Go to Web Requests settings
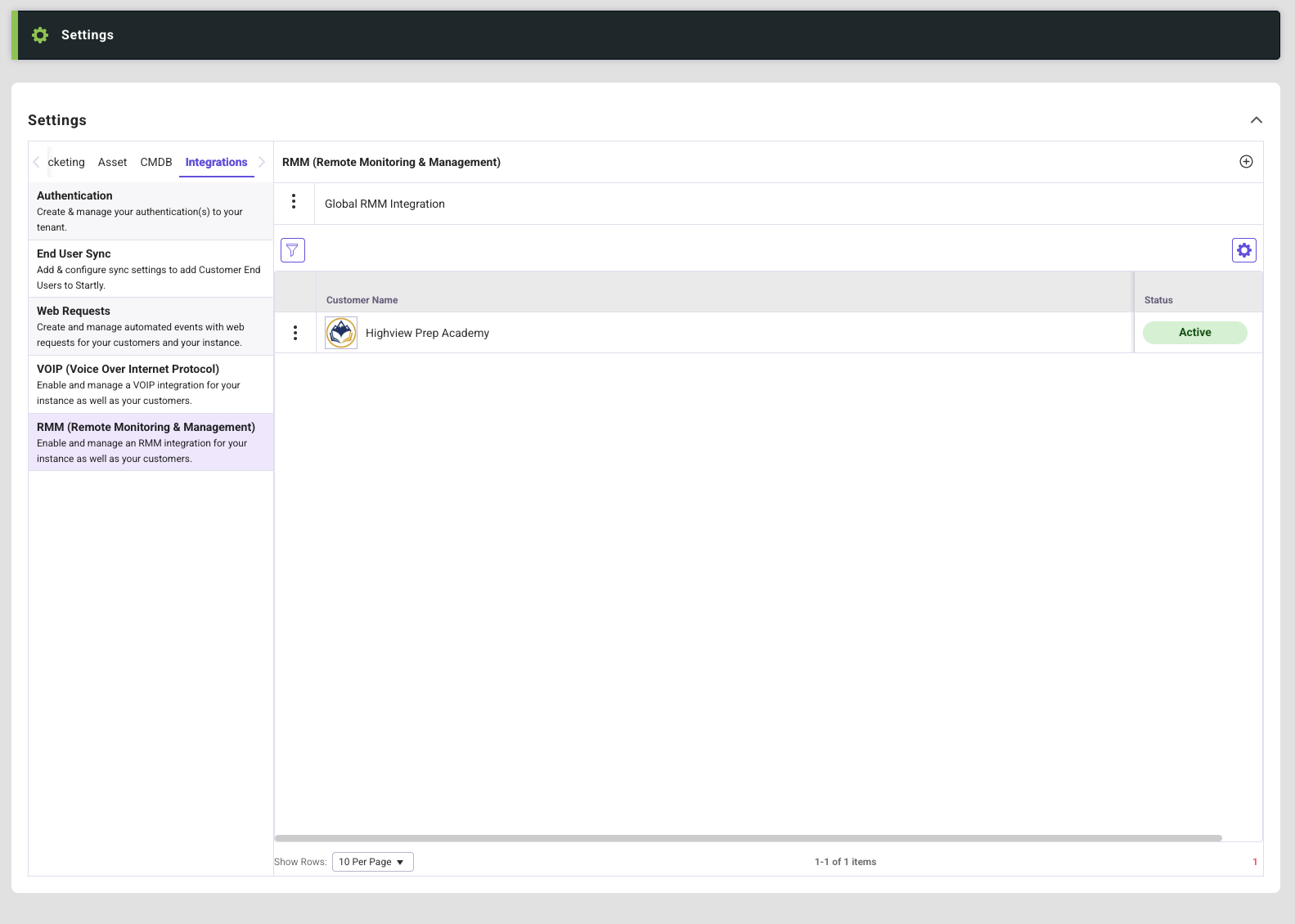1295x924 pixels. pyautogui.click(x=151, y=326)
